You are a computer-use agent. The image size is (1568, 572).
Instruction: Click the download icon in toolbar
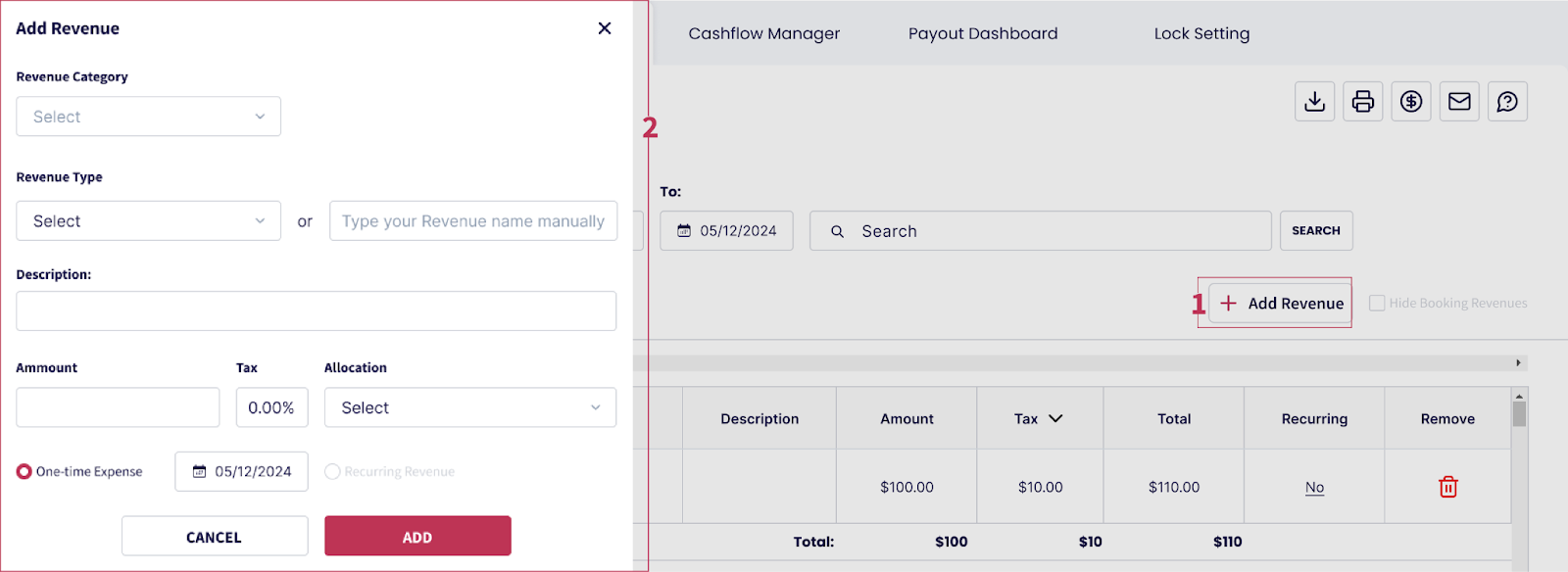[1314, 102]
